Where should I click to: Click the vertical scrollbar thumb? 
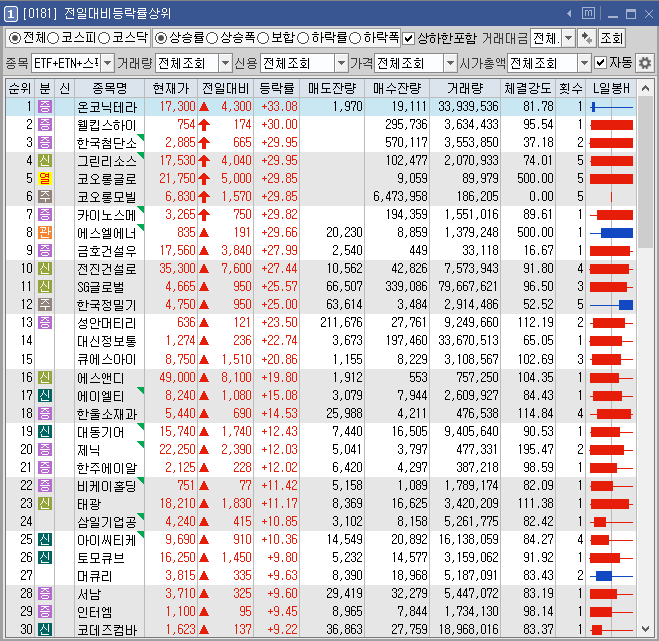(645, 172)
